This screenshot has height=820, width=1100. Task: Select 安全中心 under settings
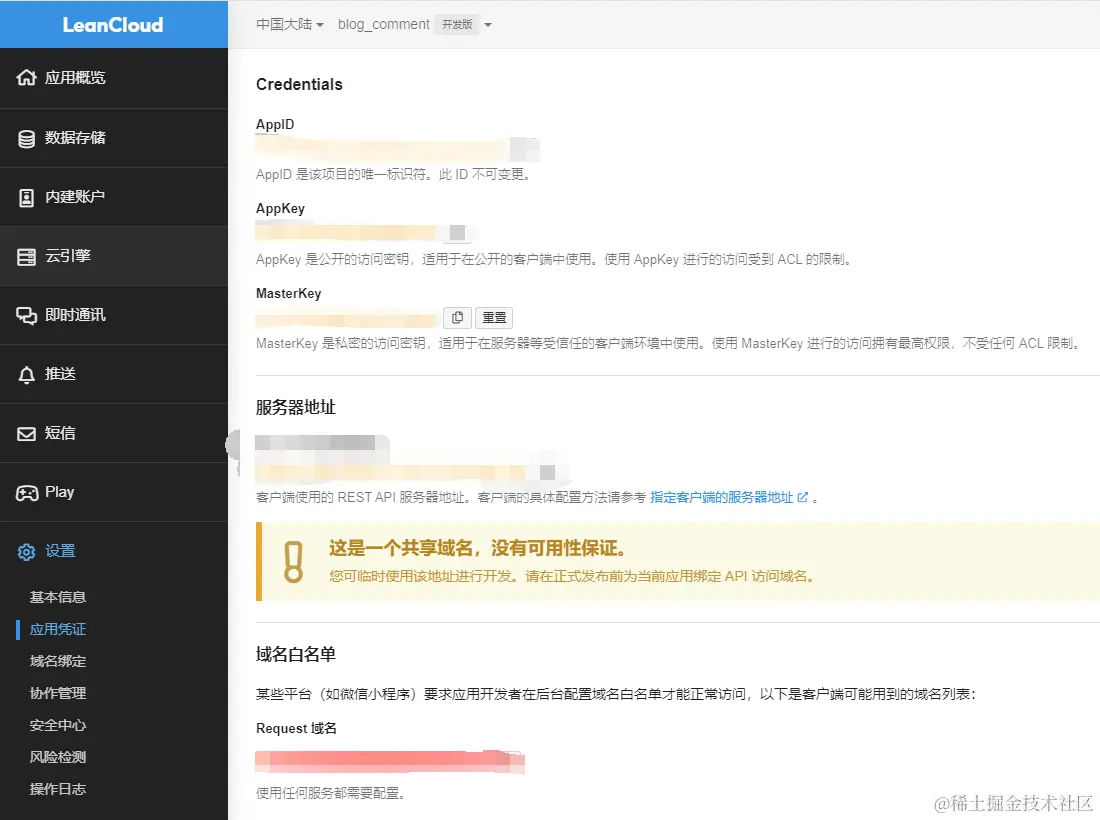(x=58, y=725)
